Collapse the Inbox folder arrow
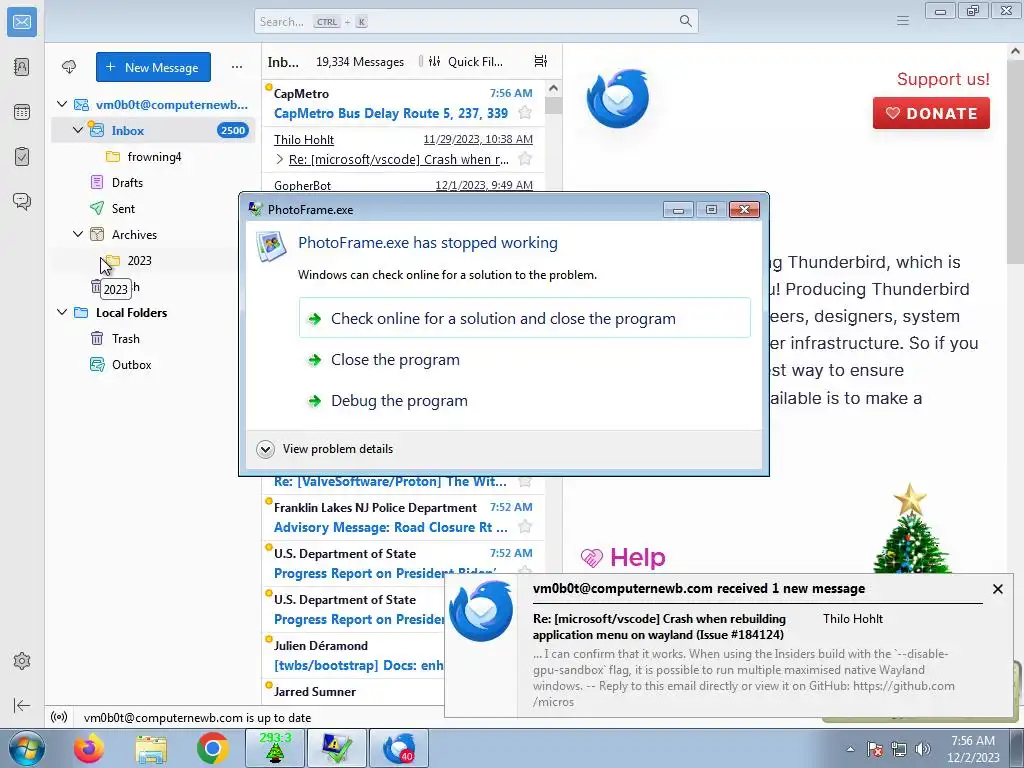1024x768 pixels. [78, 130]
